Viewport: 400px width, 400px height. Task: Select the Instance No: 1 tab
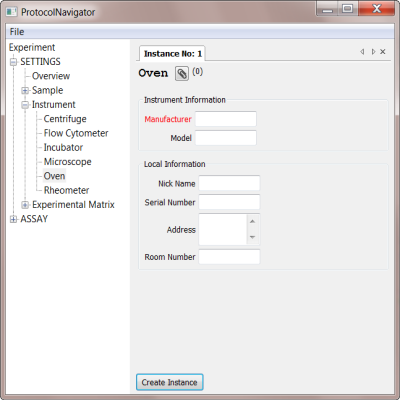[x=172, y=54]
